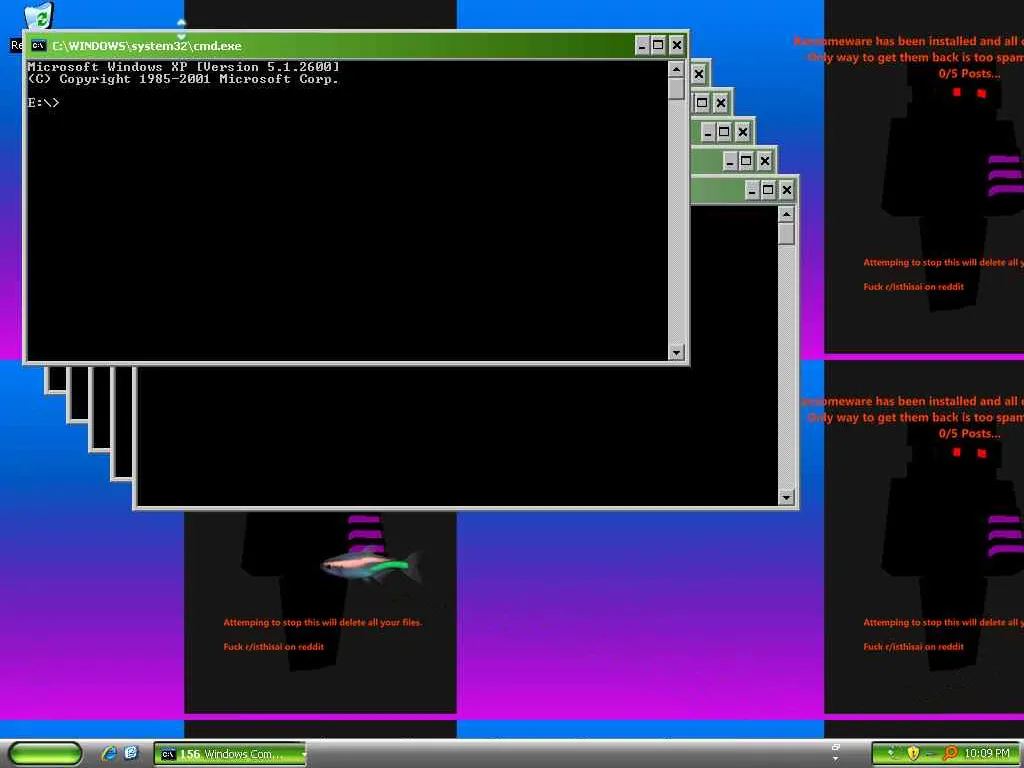
Task: Maximize the fifth cascaded cmd window from the top
Action: pos(746,161)
